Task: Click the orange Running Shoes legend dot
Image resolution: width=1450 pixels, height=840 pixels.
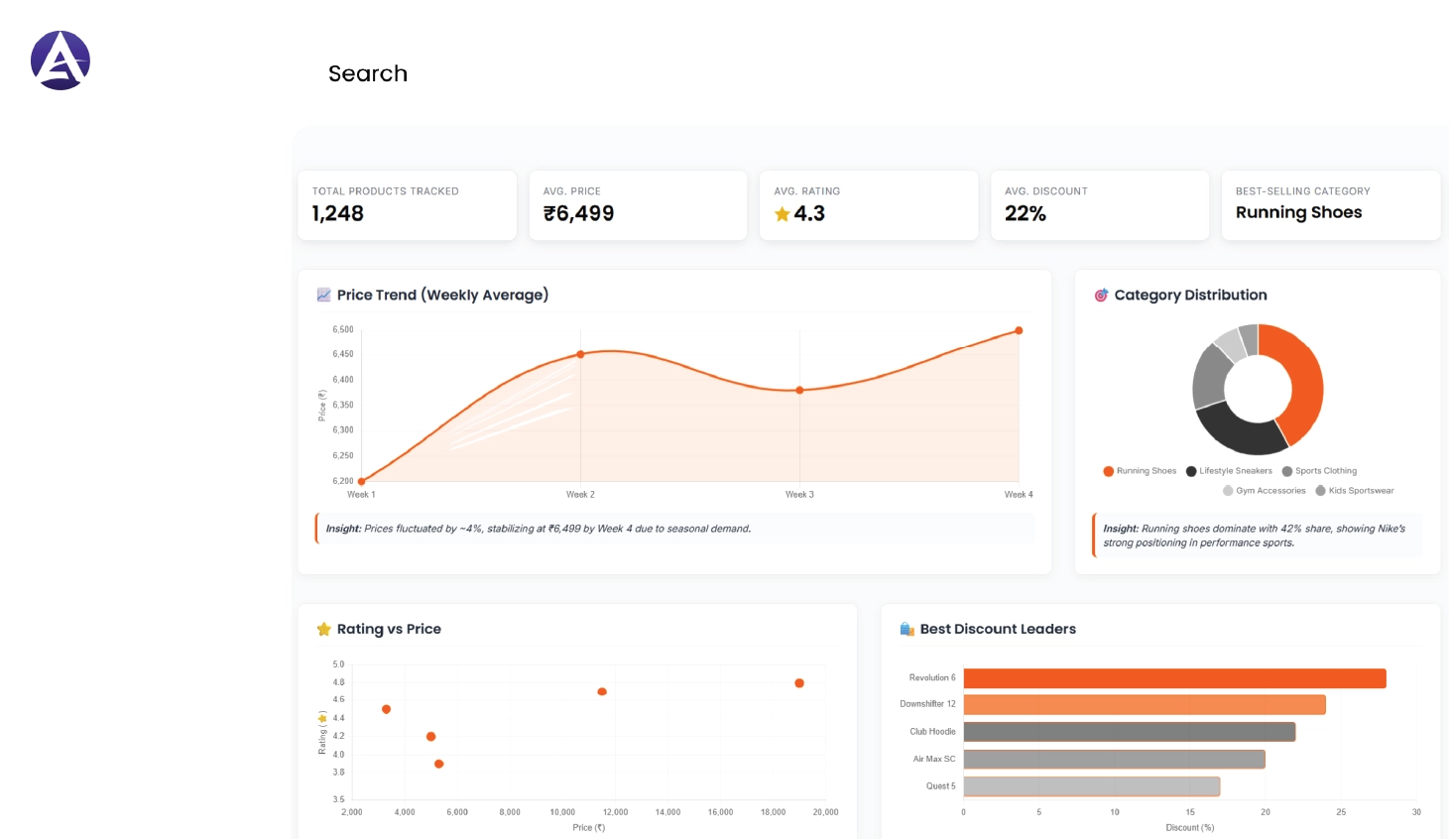Action: (1108, 471)
